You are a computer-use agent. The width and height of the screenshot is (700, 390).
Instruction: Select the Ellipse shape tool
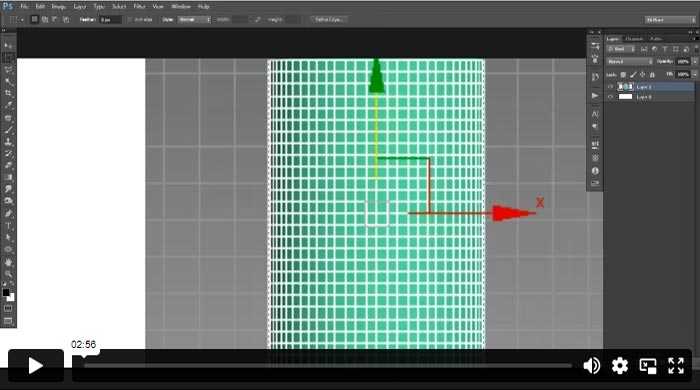point(8,249)
